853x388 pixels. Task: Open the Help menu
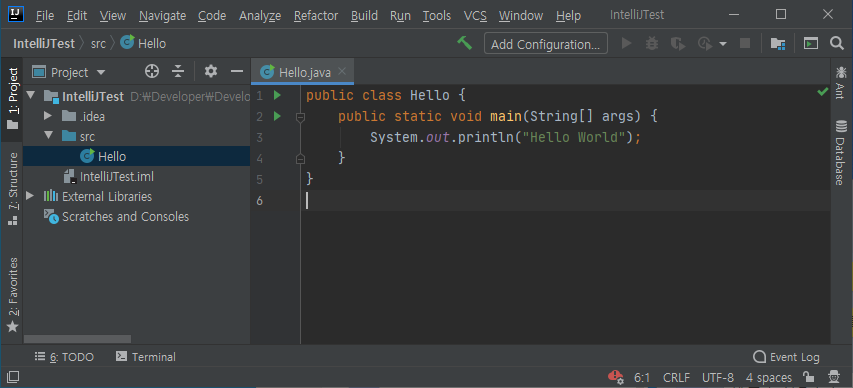click(x=568, y=16)
